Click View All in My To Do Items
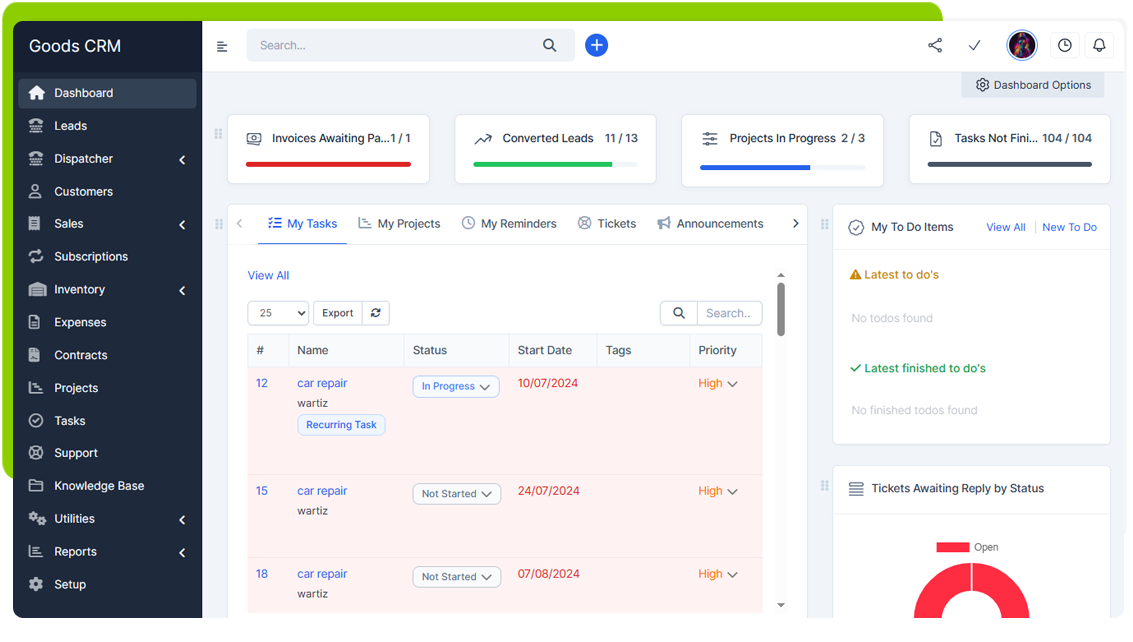The height and width of the screenshot is (642, 1133). pyautogui.click(x=1006, y=228)
